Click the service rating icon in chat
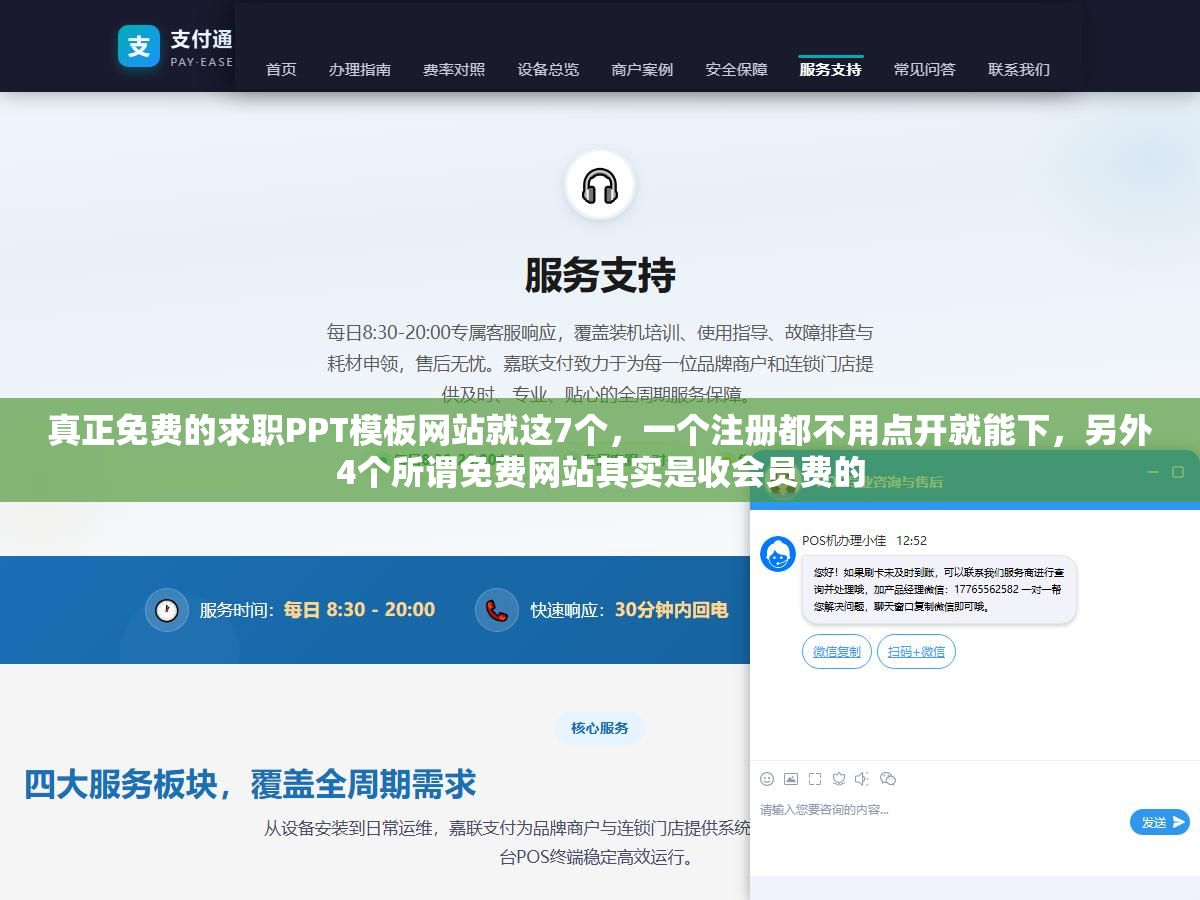This screenshot has width=1200, height=900. click(x=839, y=779)
